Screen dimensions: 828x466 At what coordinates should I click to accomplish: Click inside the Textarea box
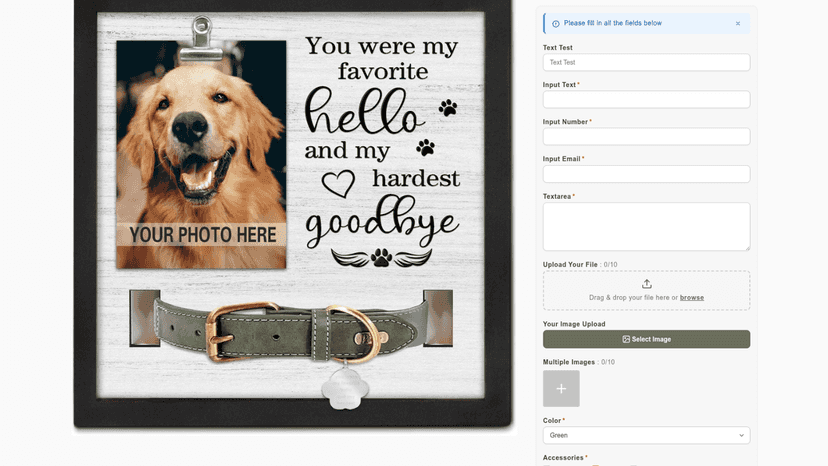tap(646, 227)
